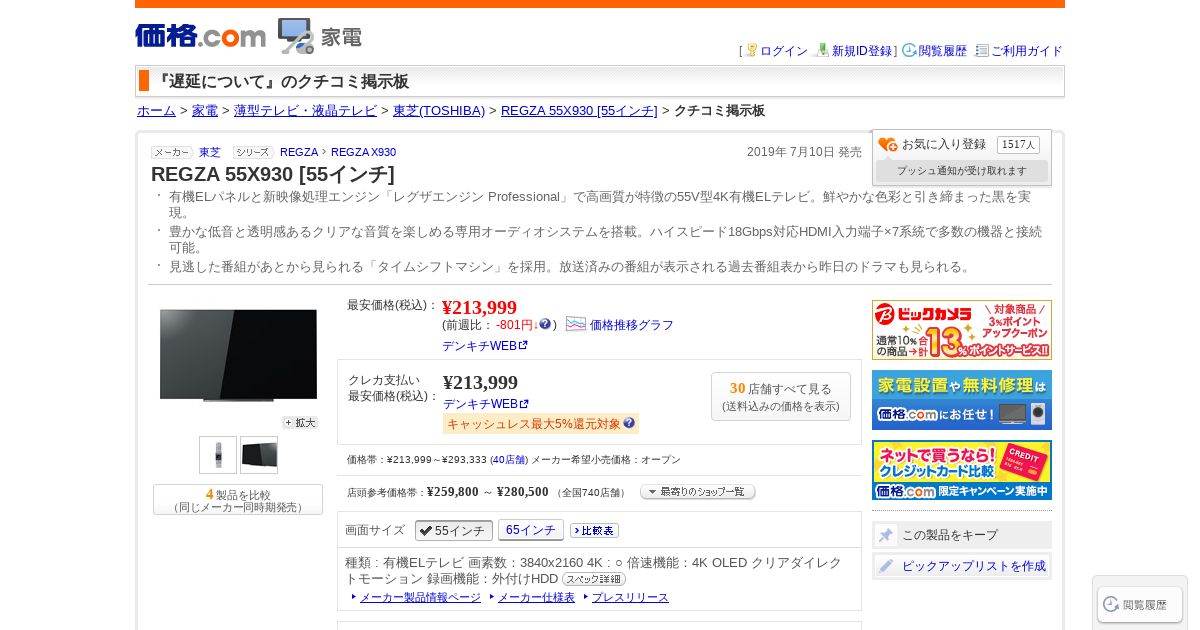Click the pin icon for この製品をキープ

click(886, 535)
